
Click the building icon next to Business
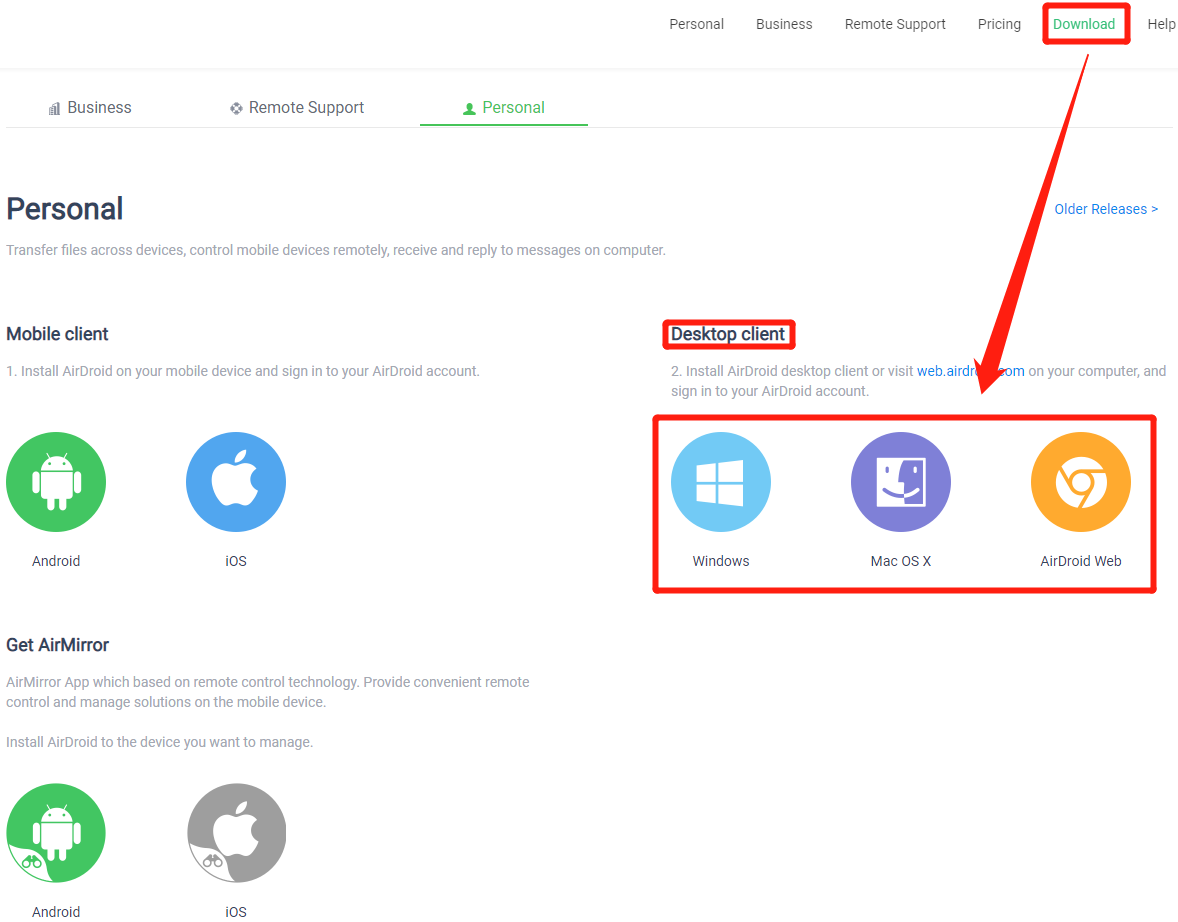coord(54,107)
